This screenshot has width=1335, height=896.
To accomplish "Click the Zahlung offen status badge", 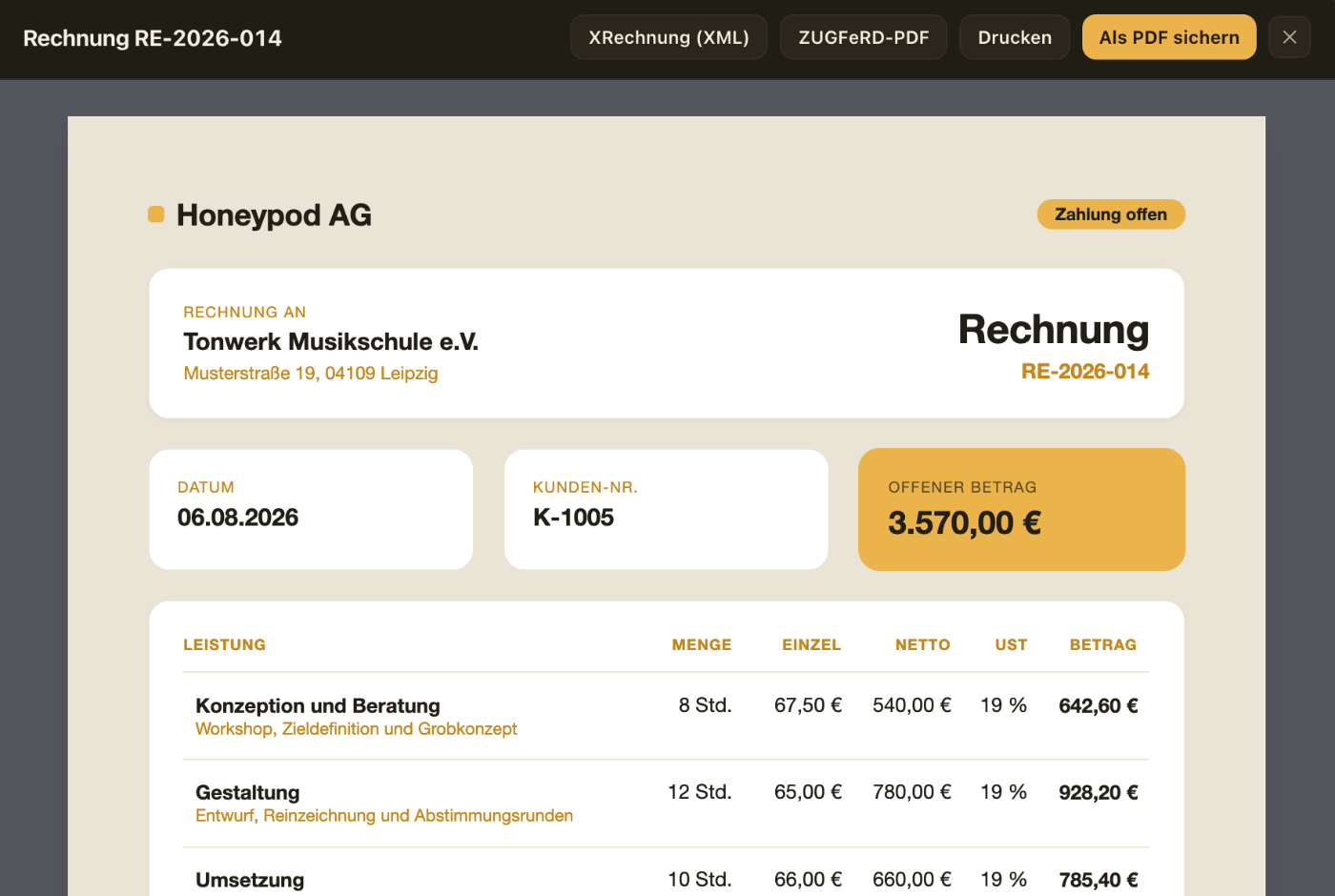I will [1111, 214].
